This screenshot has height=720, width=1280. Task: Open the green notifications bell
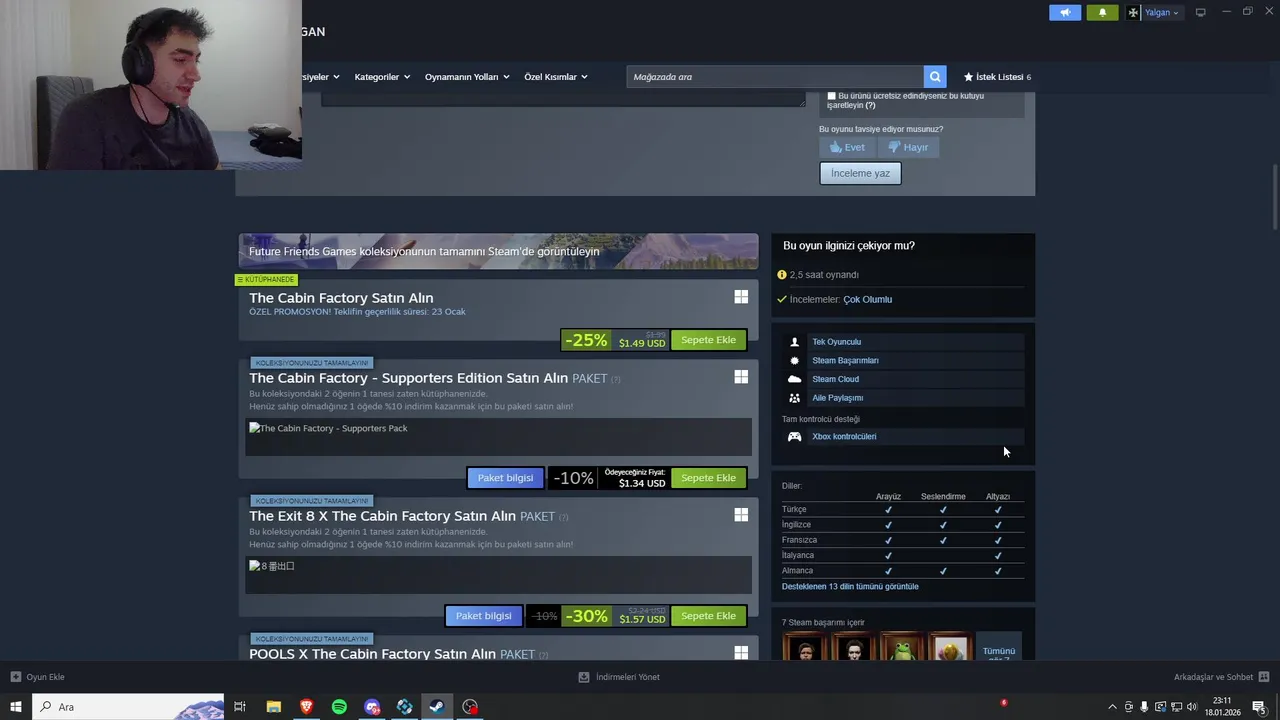1102,12
